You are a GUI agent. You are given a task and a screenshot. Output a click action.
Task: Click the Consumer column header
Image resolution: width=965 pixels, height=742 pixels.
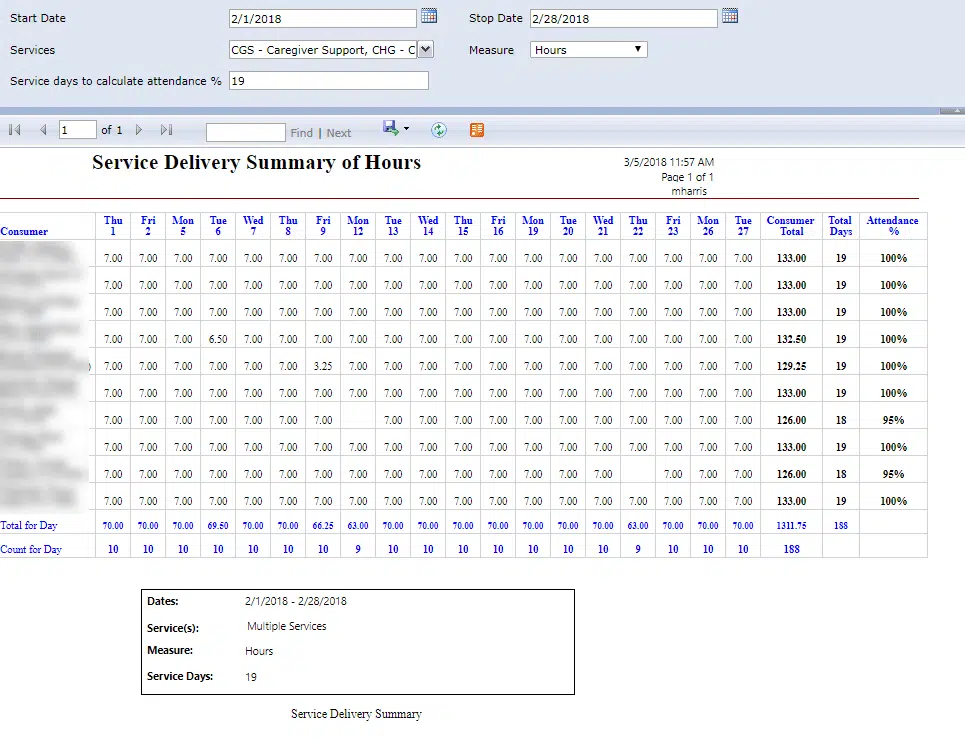(x=24, y=231)
